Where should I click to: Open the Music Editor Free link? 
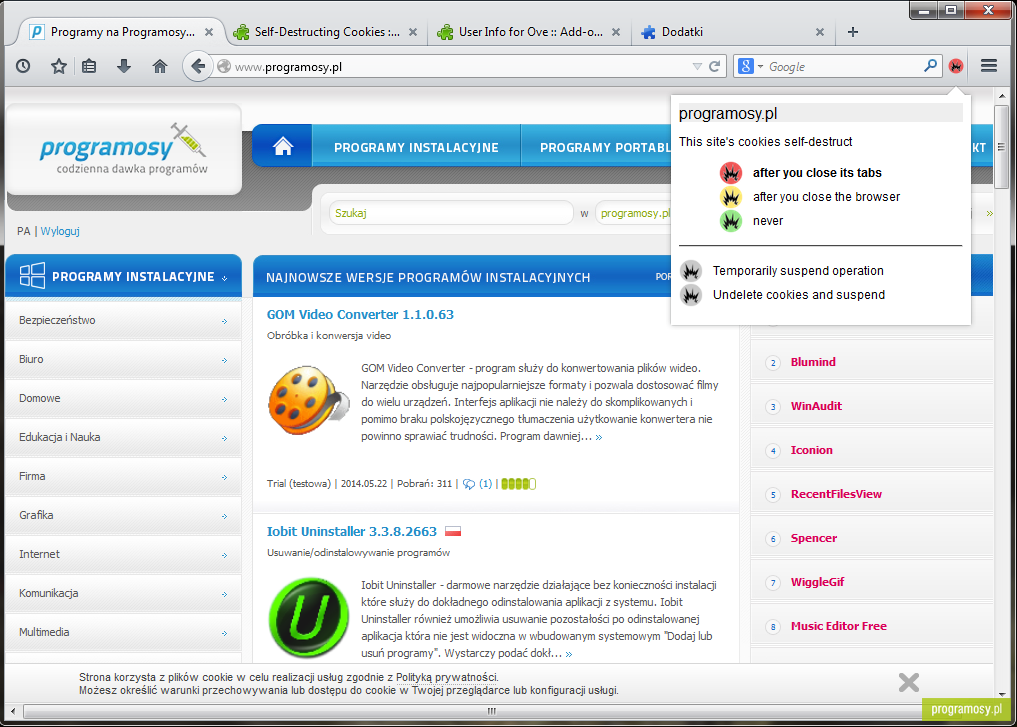click(839, 626)
